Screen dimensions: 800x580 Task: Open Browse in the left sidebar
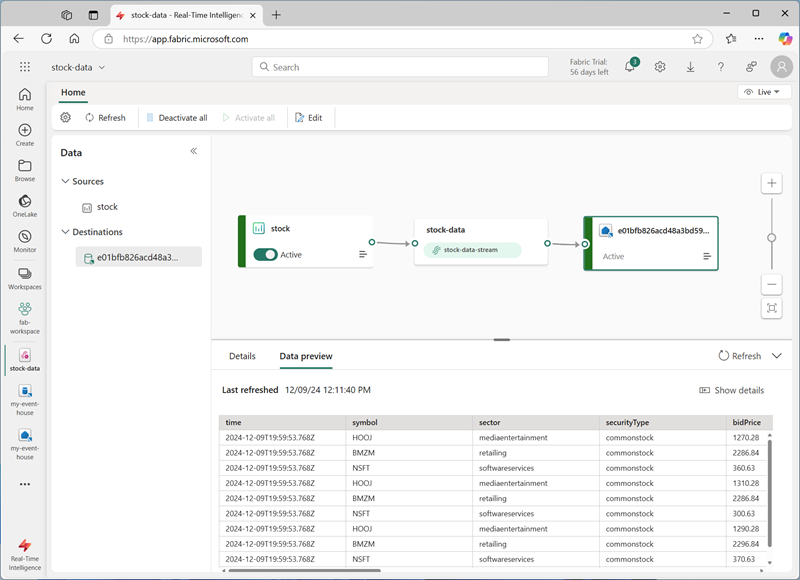pyautogui.click(x=24, y=171)
